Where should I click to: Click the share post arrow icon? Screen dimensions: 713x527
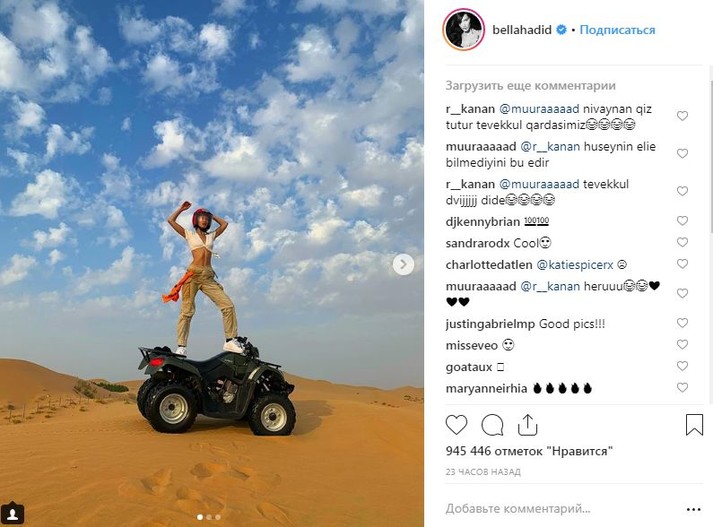pos(527,425)
